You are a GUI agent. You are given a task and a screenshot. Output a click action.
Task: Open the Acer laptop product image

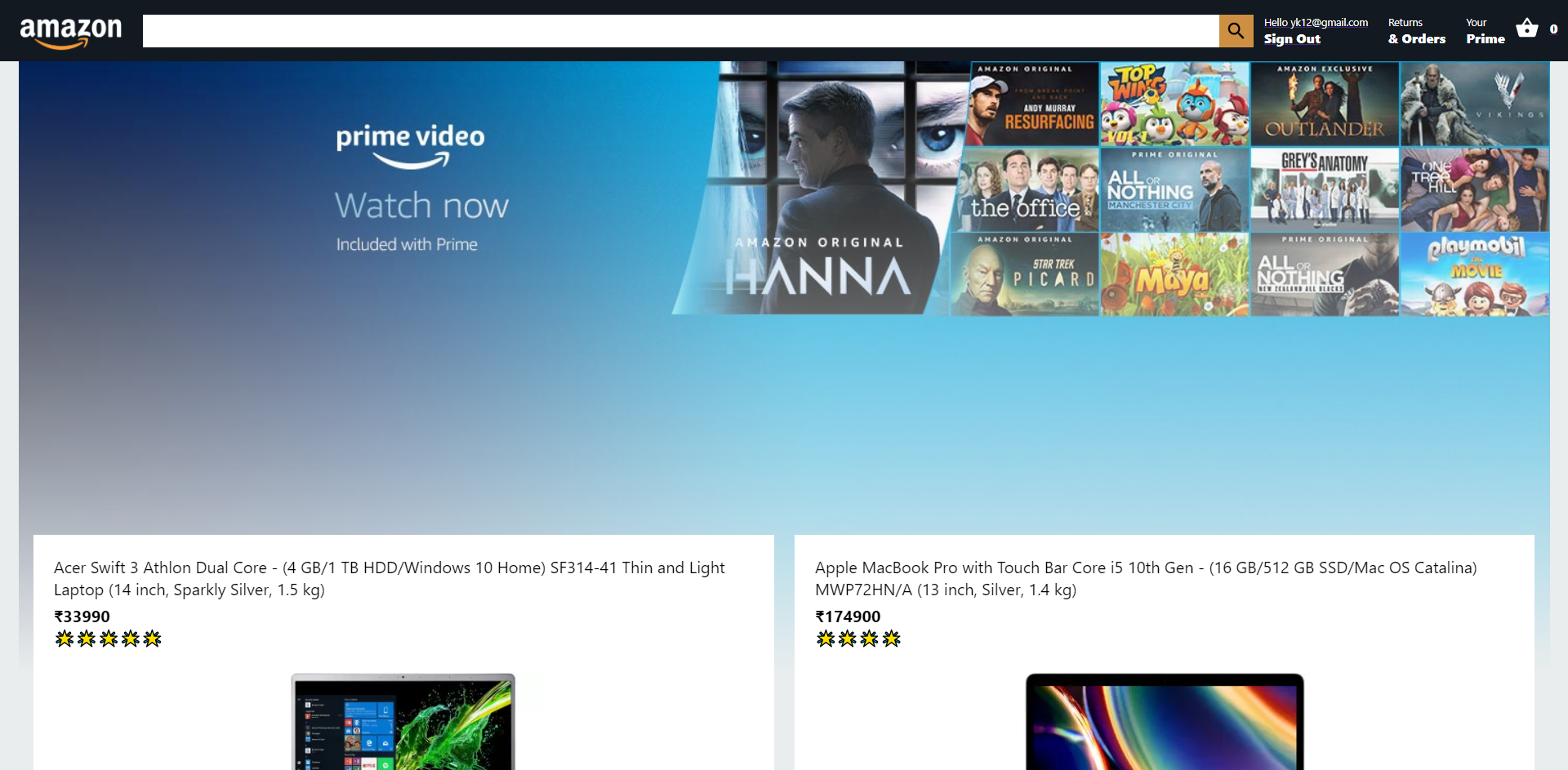403,722
